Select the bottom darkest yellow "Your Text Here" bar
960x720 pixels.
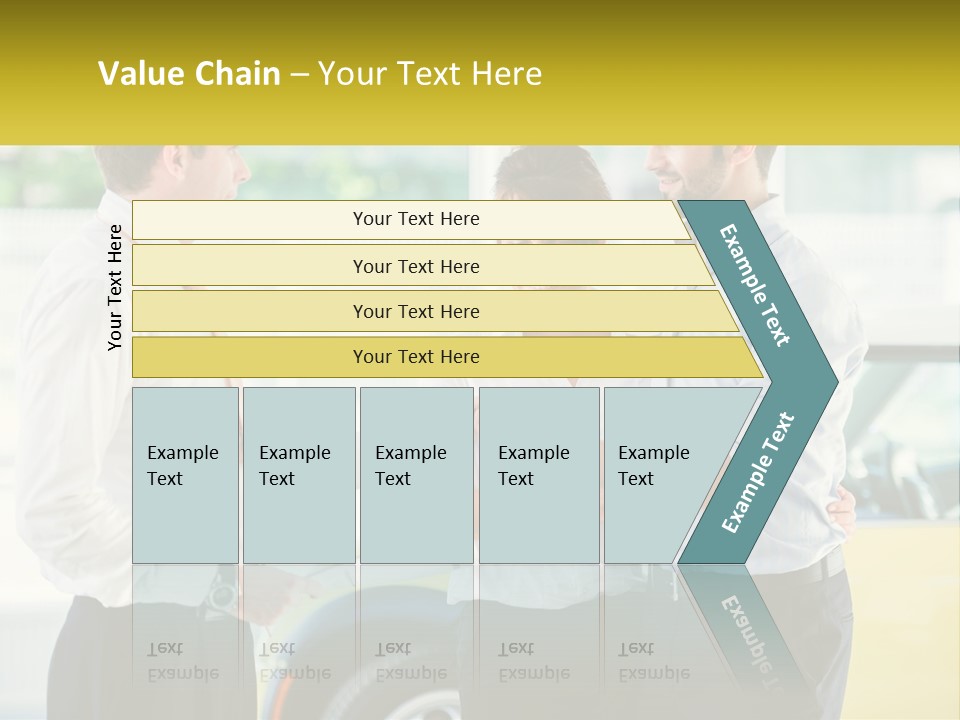tap(415, 357)
